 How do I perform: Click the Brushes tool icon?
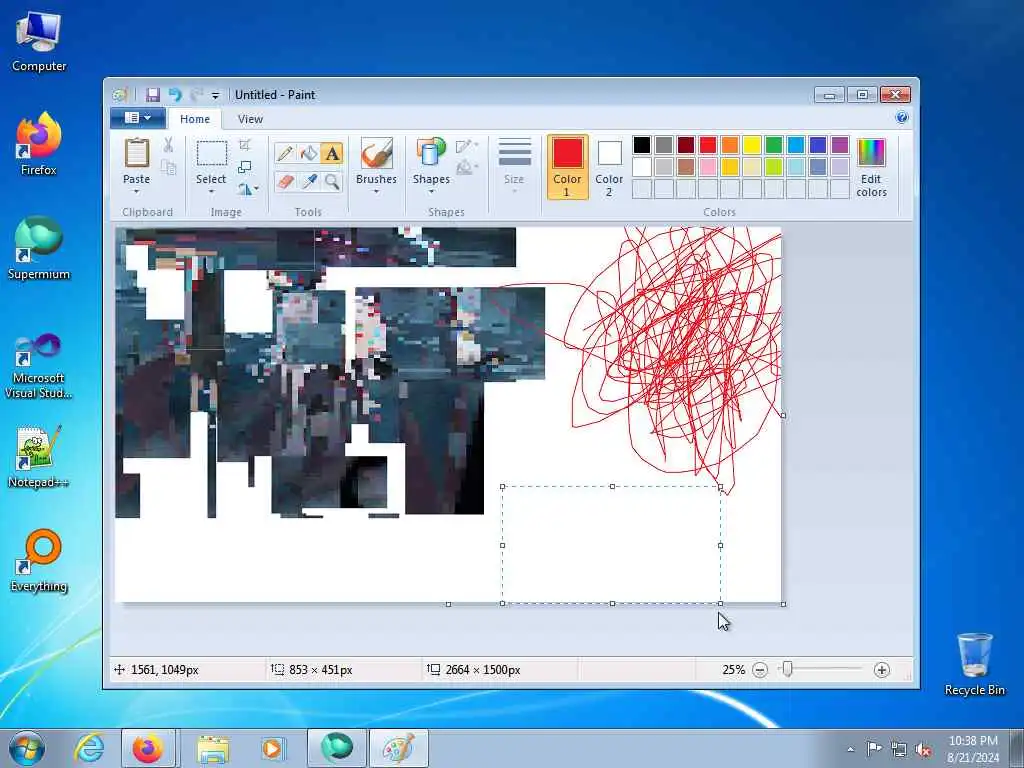[376, 154]
